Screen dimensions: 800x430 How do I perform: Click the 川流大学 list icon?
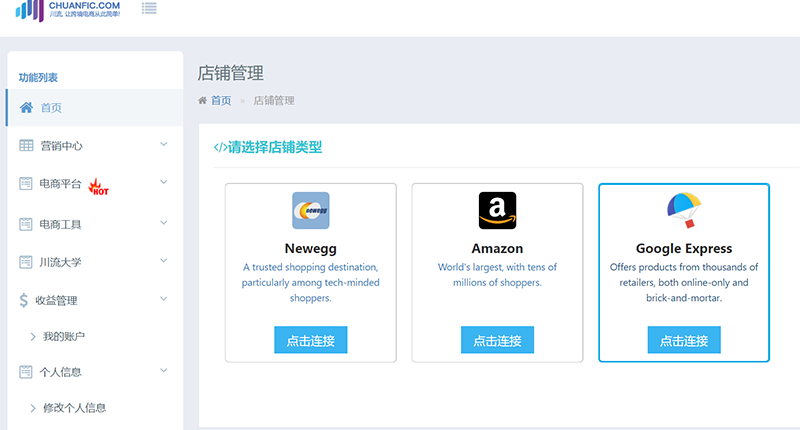[26, 262]
